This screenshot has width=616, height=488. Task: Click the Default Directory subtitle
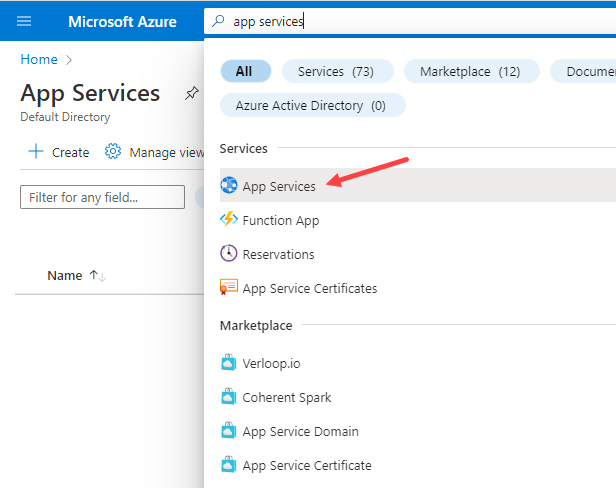65,117
